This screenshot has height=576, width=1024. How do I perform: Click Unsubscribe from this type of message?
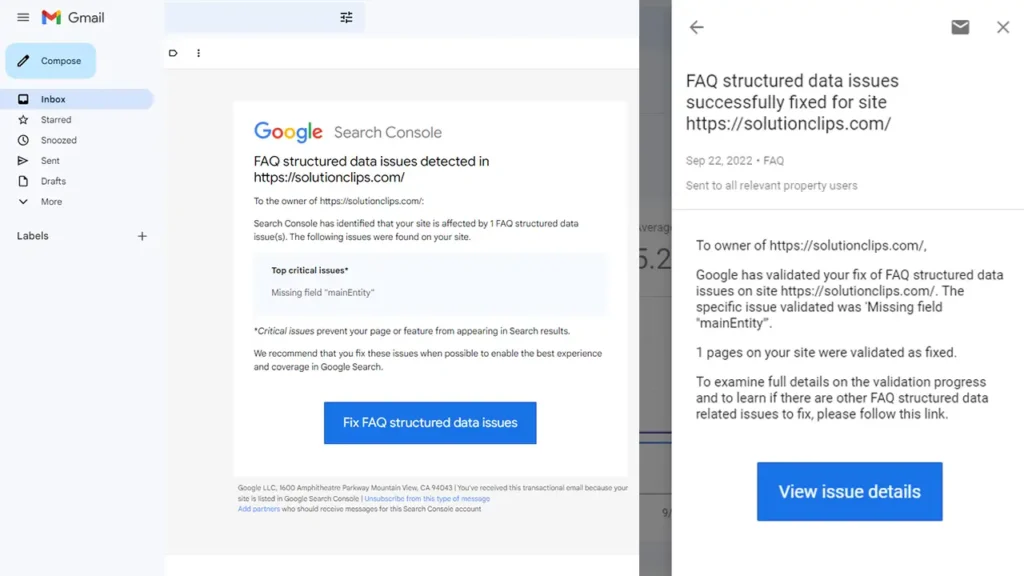pyautogui.click(x=427, y=498)
